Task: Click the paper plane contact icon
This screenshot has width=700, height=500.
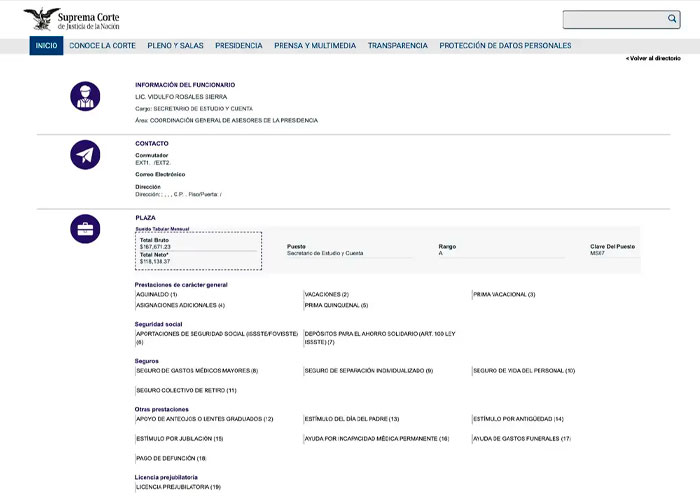Action: point(85,155)
